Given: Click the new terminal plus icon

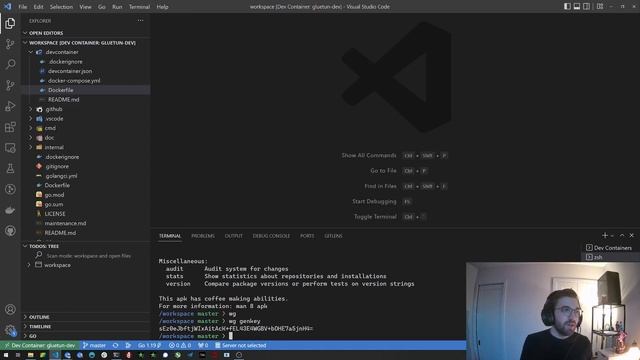Looking at the screenshot, I should [604, 236].
